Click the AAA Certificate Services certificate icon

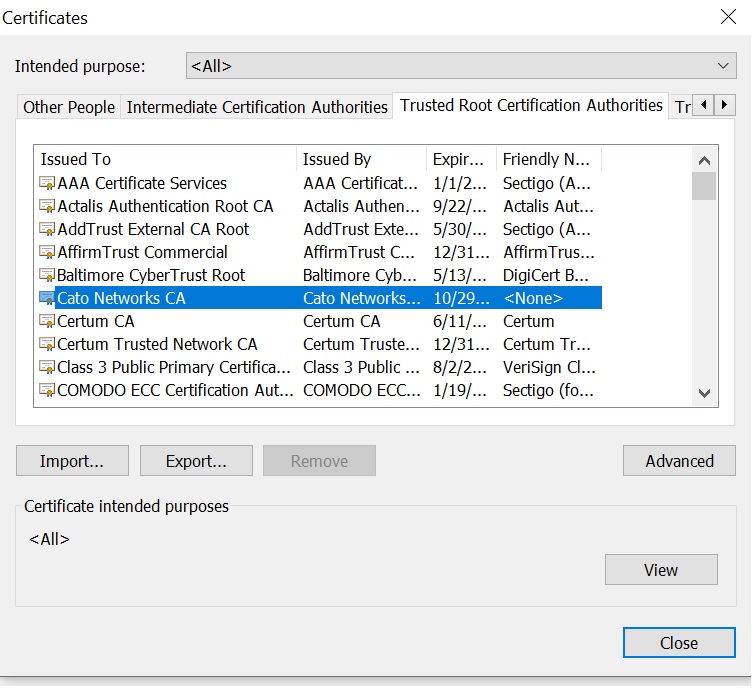tap(47, 183)
